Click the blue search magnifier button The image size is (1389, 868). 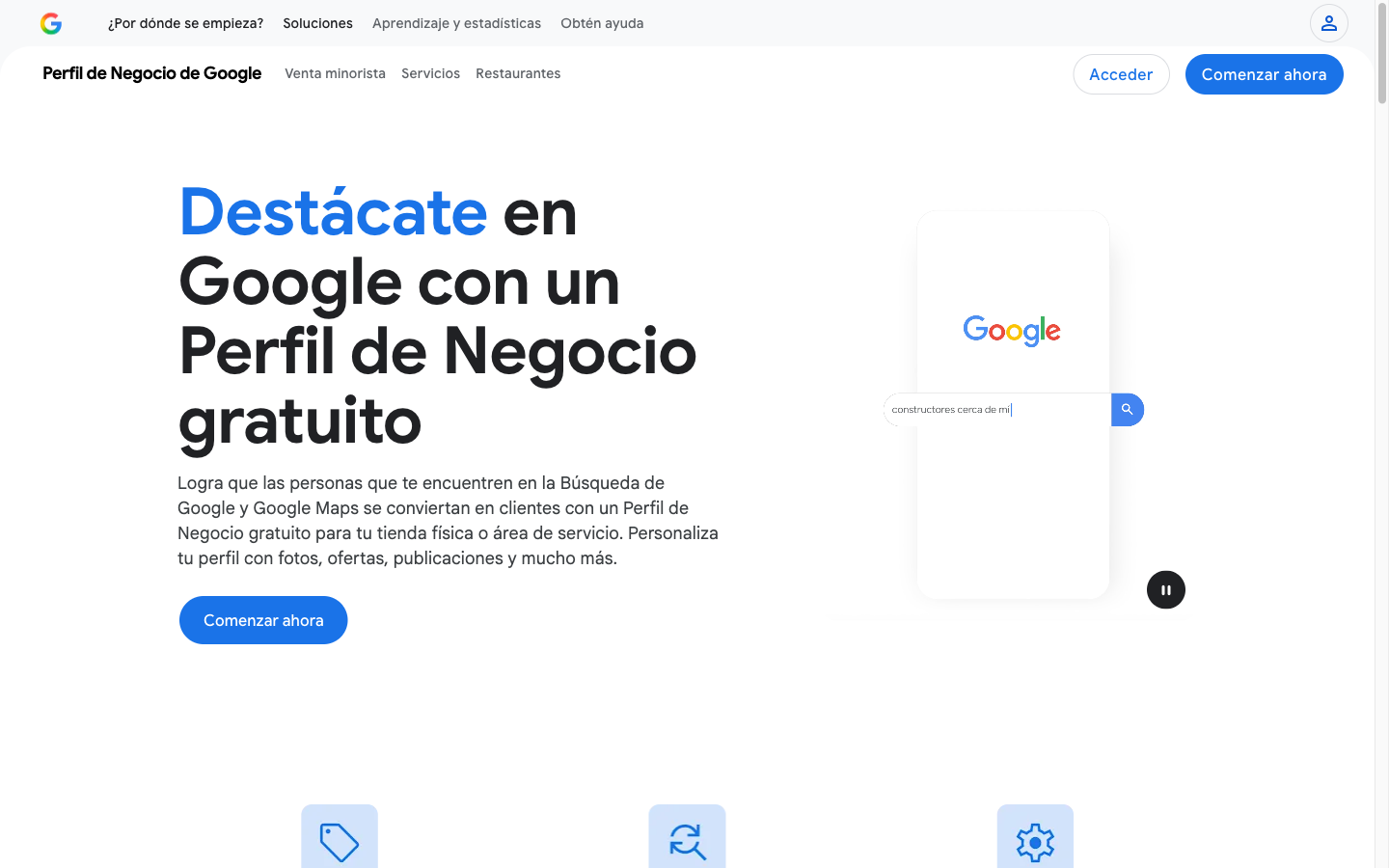(1127, 410)
